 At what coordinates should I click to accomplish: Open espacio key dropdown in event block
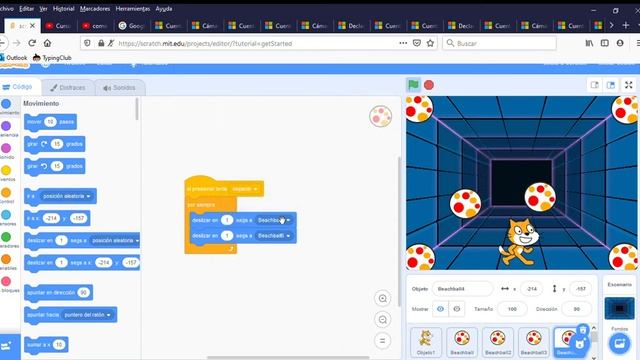coord(245,189)
